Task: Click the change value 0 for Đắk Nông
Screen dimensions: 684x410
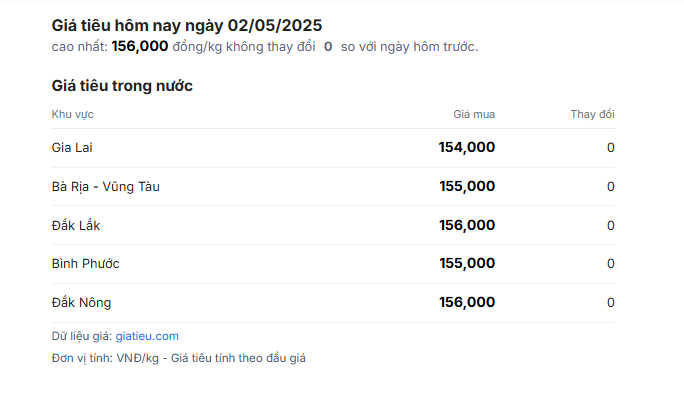Action: (611, 302)
